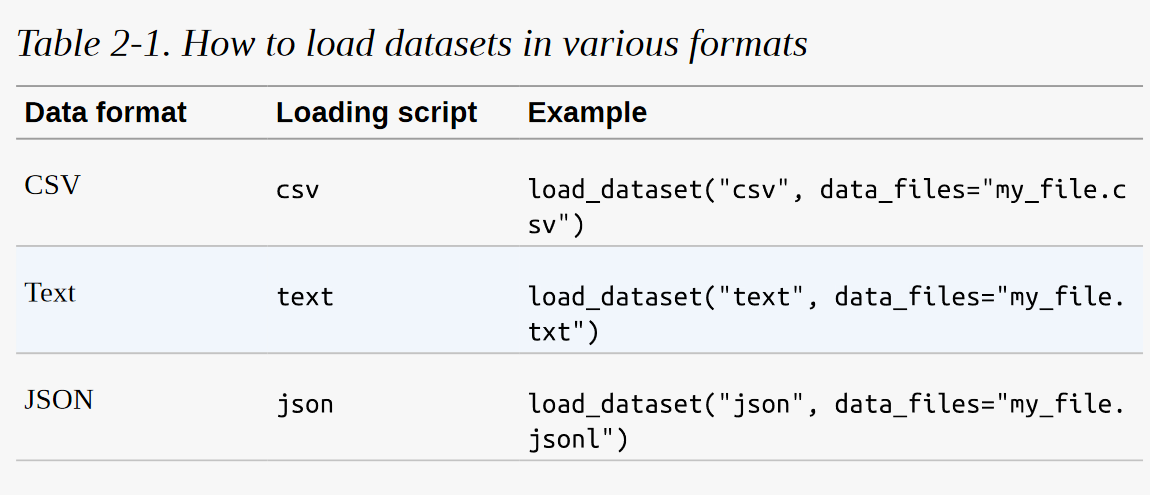
Task: Click the table caption "Table 2-1"
Action: [x=92, y=44]
